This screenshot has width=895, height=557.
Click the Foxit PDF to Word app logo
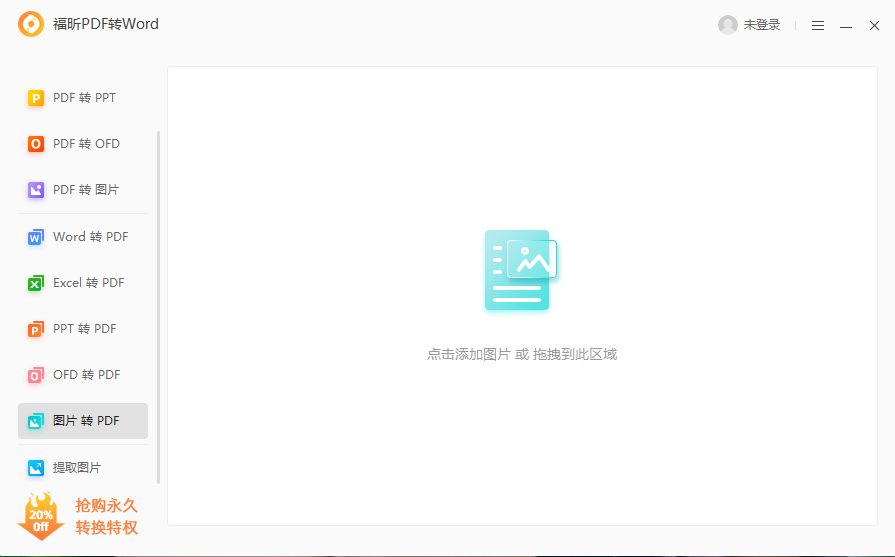tap(31, 24)
